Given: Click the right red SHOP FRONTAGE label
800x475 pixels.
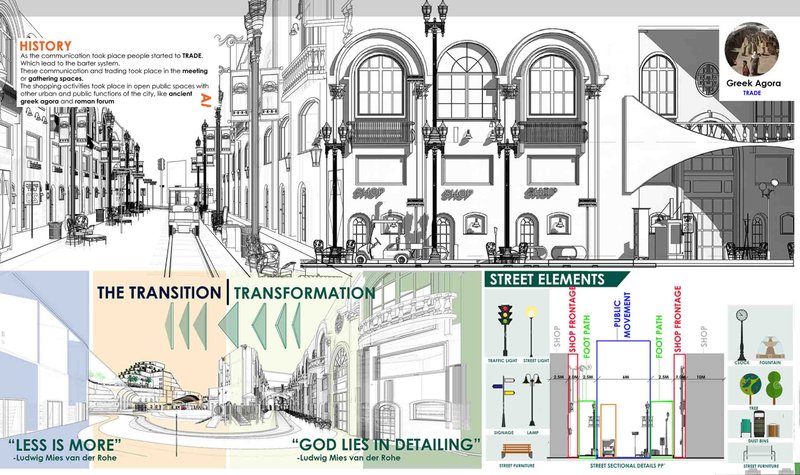Looking at the screenshot, I should (x=678, y=319).
